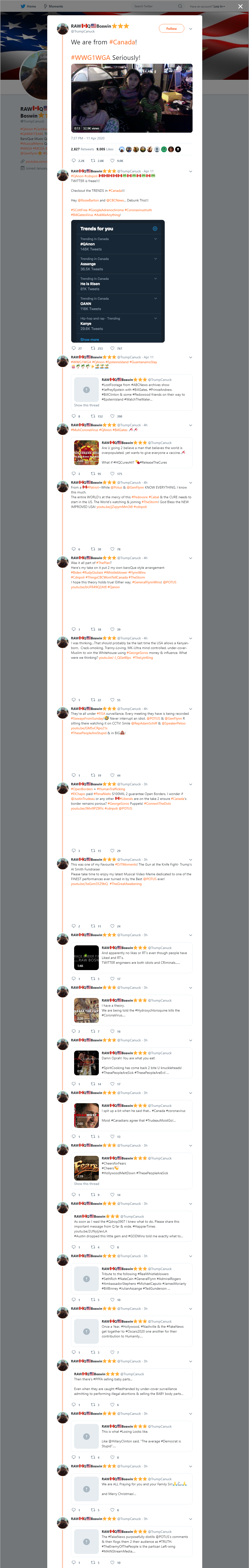
Task: Open the Moments tab in top bar
Action: [53, 6]
